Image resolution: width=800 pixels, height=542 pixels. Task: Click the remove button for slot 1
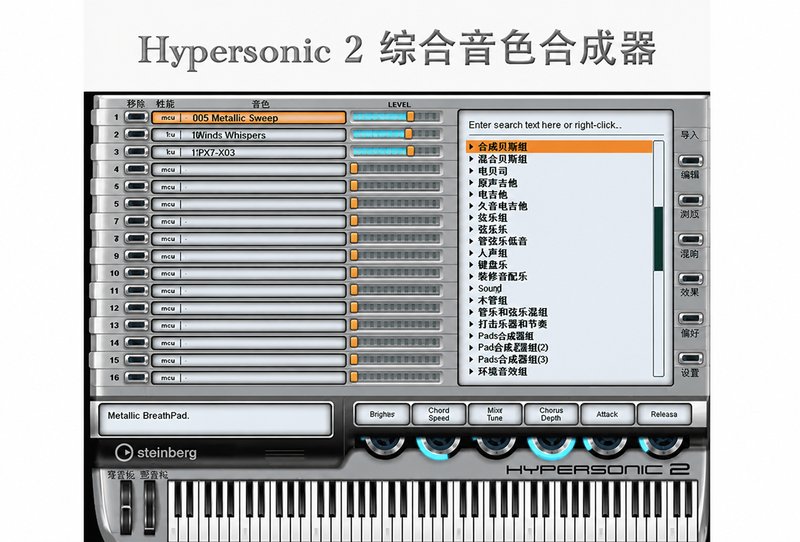(x=136, y=117)
